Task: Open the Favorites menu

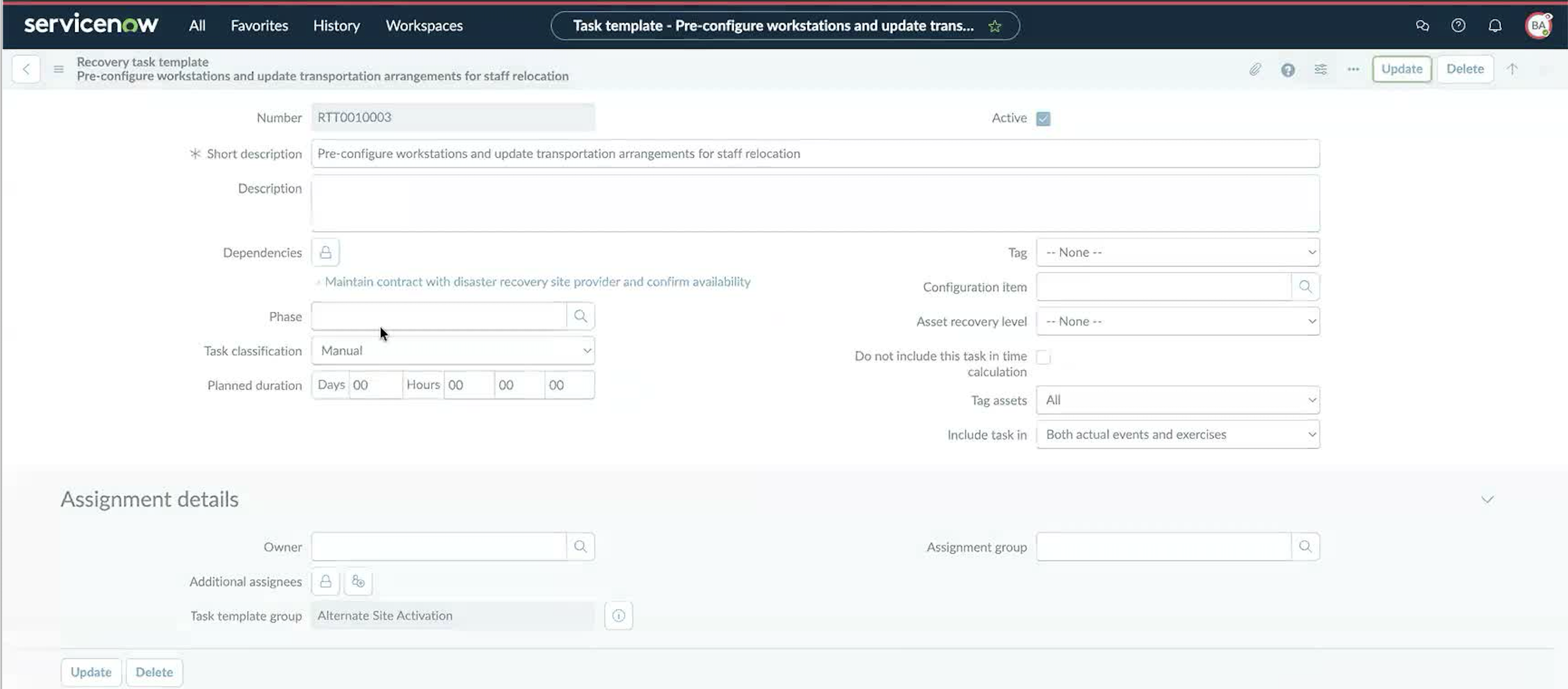Action: 259,26
